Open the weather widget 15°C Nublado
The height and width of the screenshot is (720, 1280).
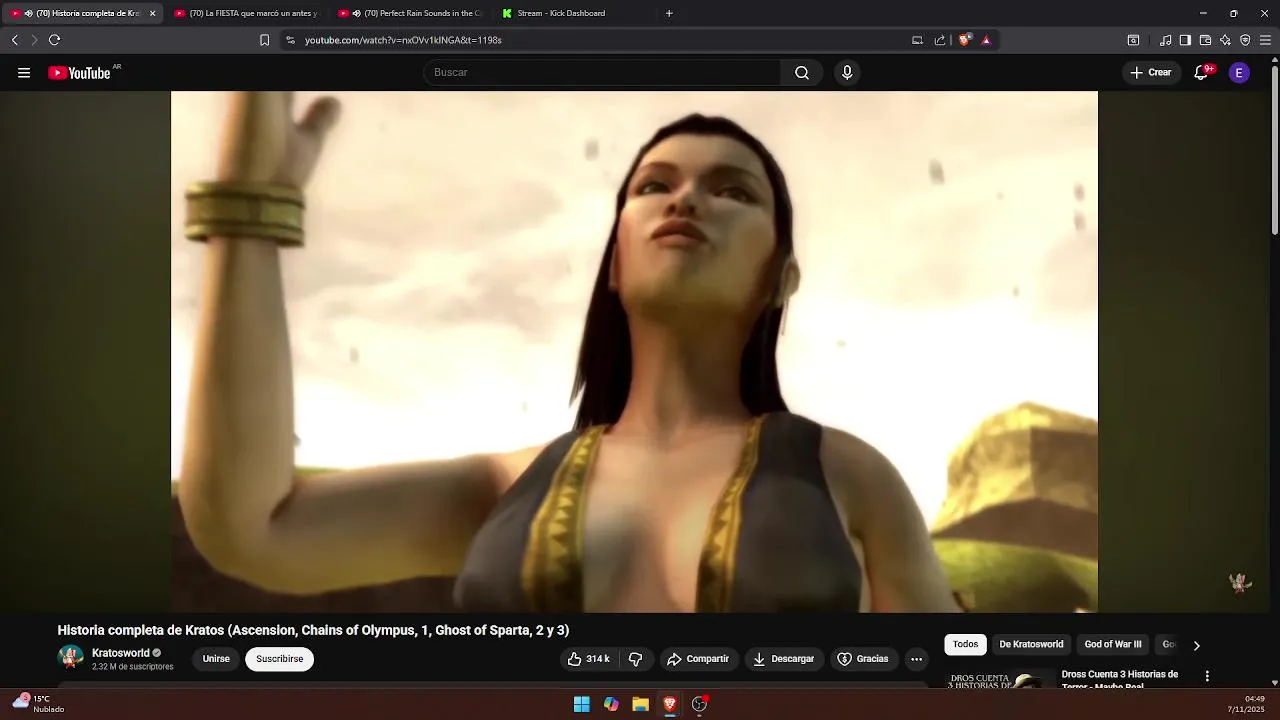(x=38, y=704)
